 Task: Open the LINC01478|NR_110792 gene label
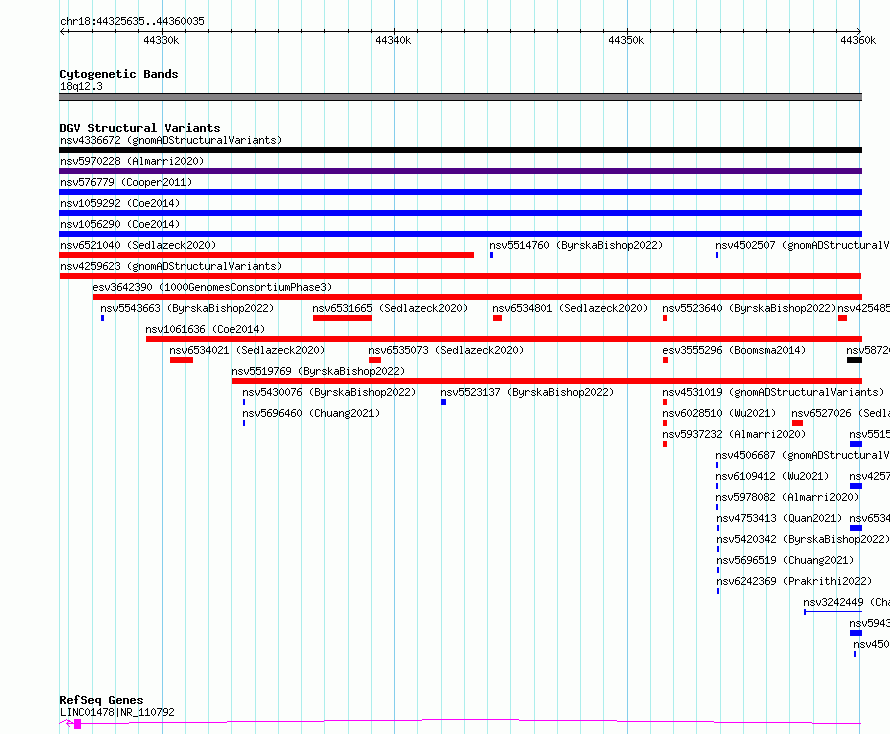[x=117, y=712]
